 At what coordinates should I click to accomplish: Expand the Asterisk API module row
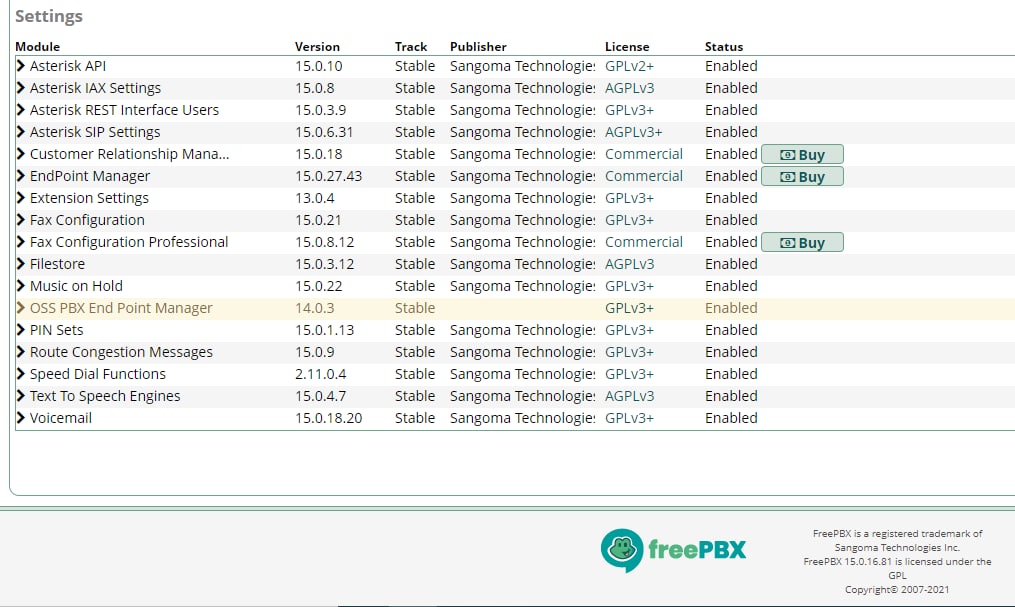pos(21,66)
